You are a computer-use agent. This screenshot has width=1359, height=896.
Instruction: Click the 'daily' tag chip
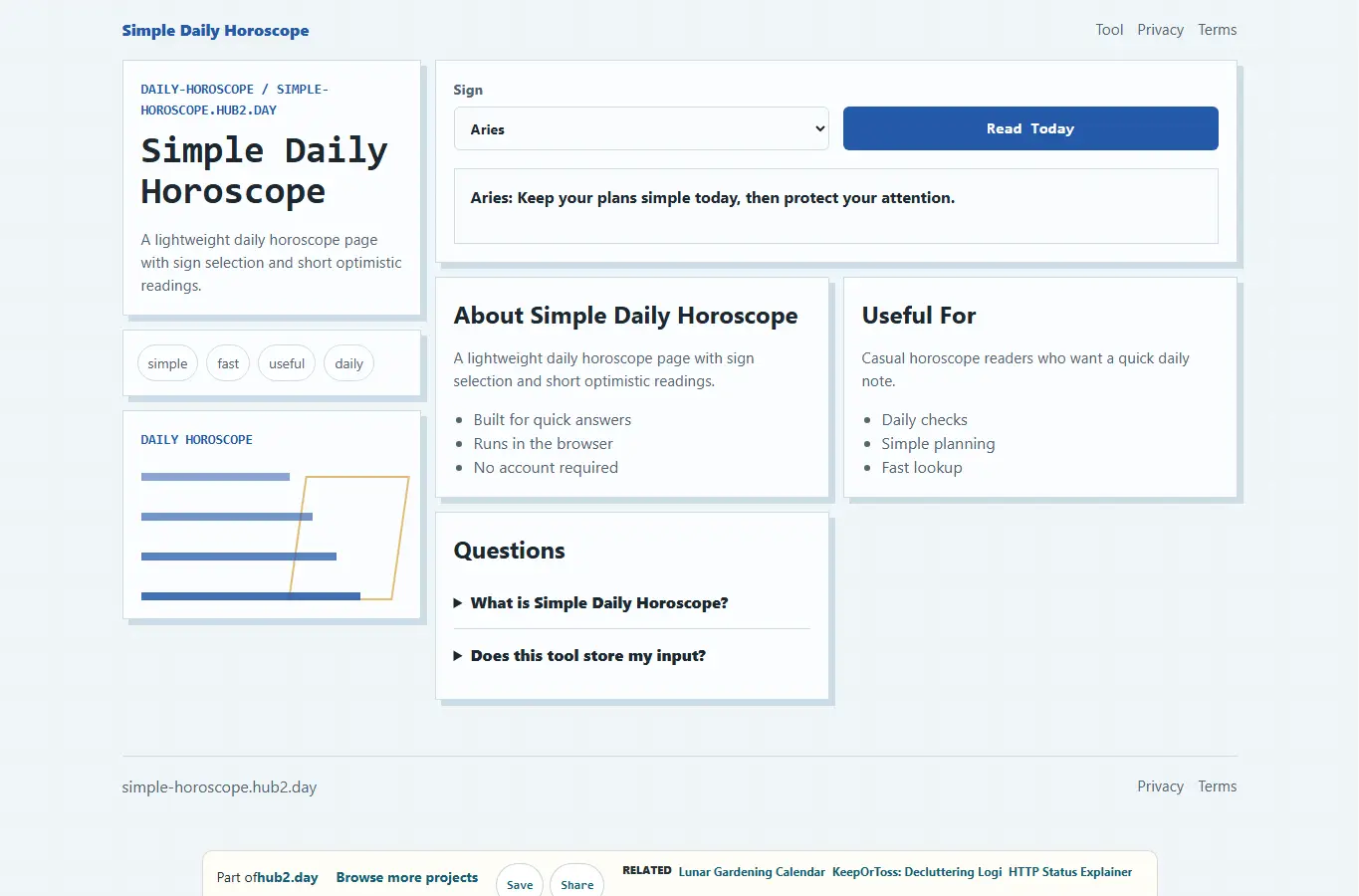coord(348,363)
